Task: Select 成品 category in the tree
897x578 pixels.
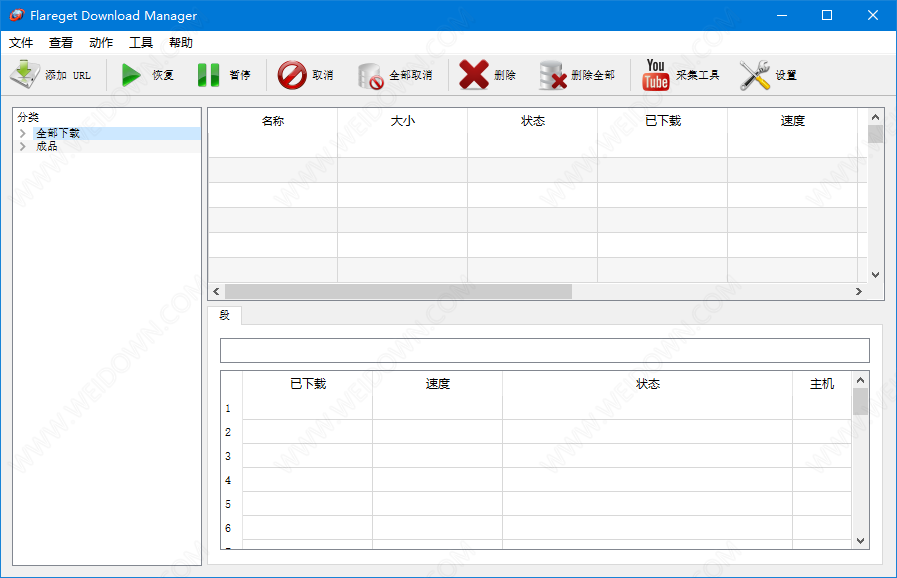Action: pyautogui.click(x=47, y=147)
